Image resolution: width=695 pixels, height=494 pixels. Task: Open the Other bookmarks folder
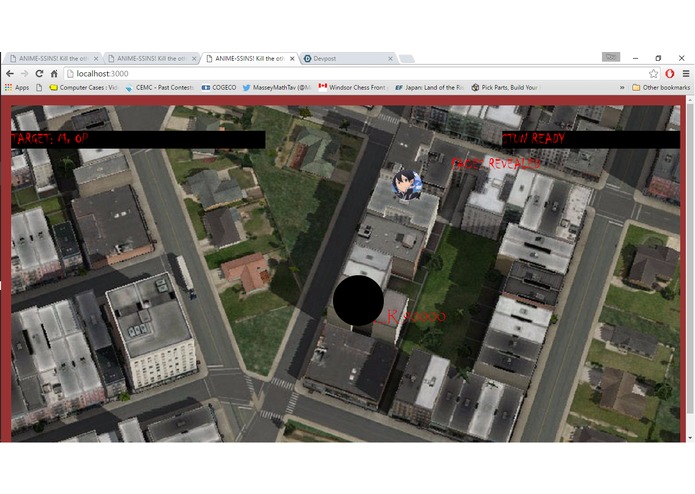[x=661, y=88]
